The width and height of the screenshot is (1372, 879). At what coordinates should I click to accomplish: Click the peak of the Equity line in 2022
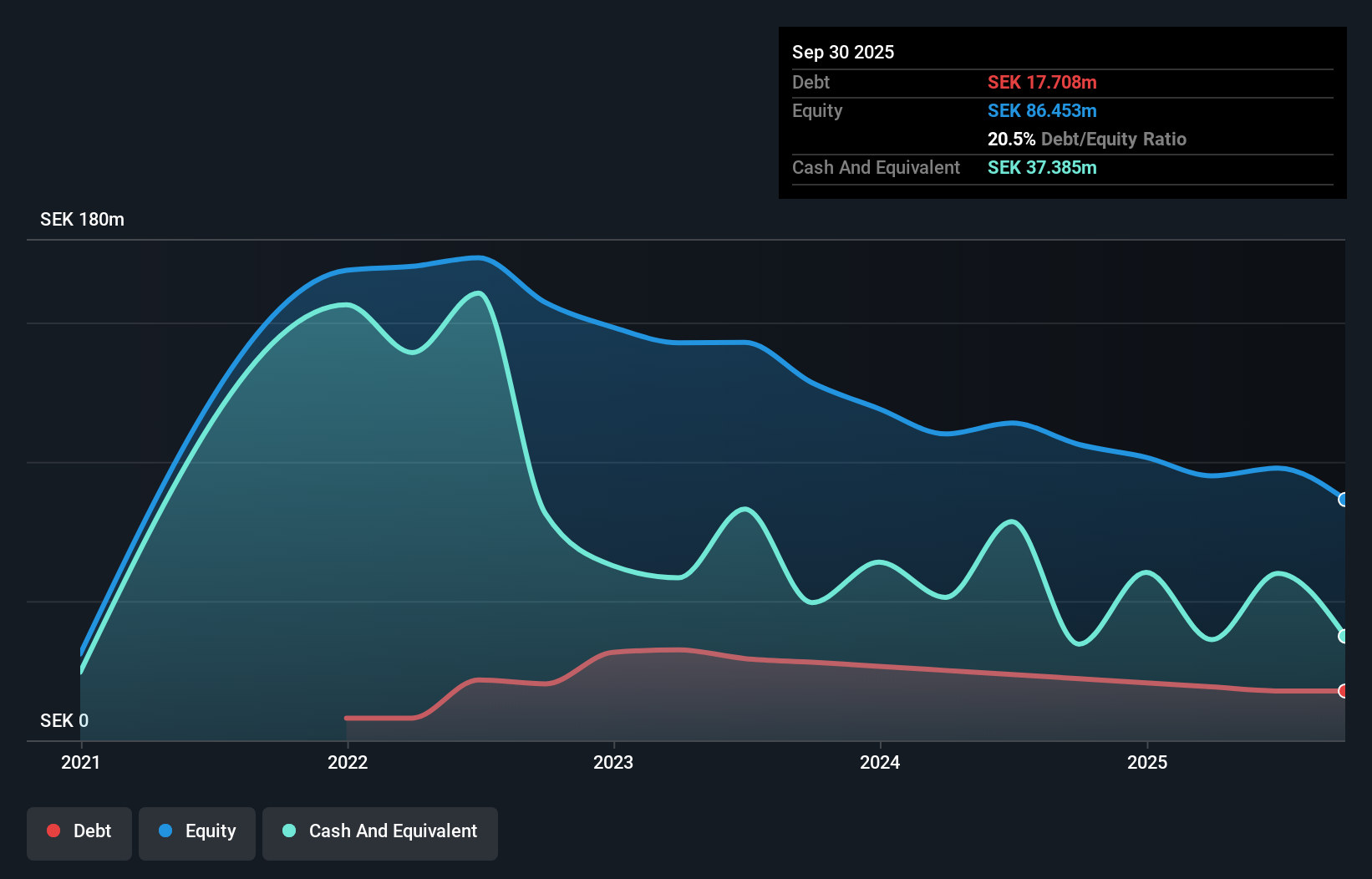[x=478, y=258]
